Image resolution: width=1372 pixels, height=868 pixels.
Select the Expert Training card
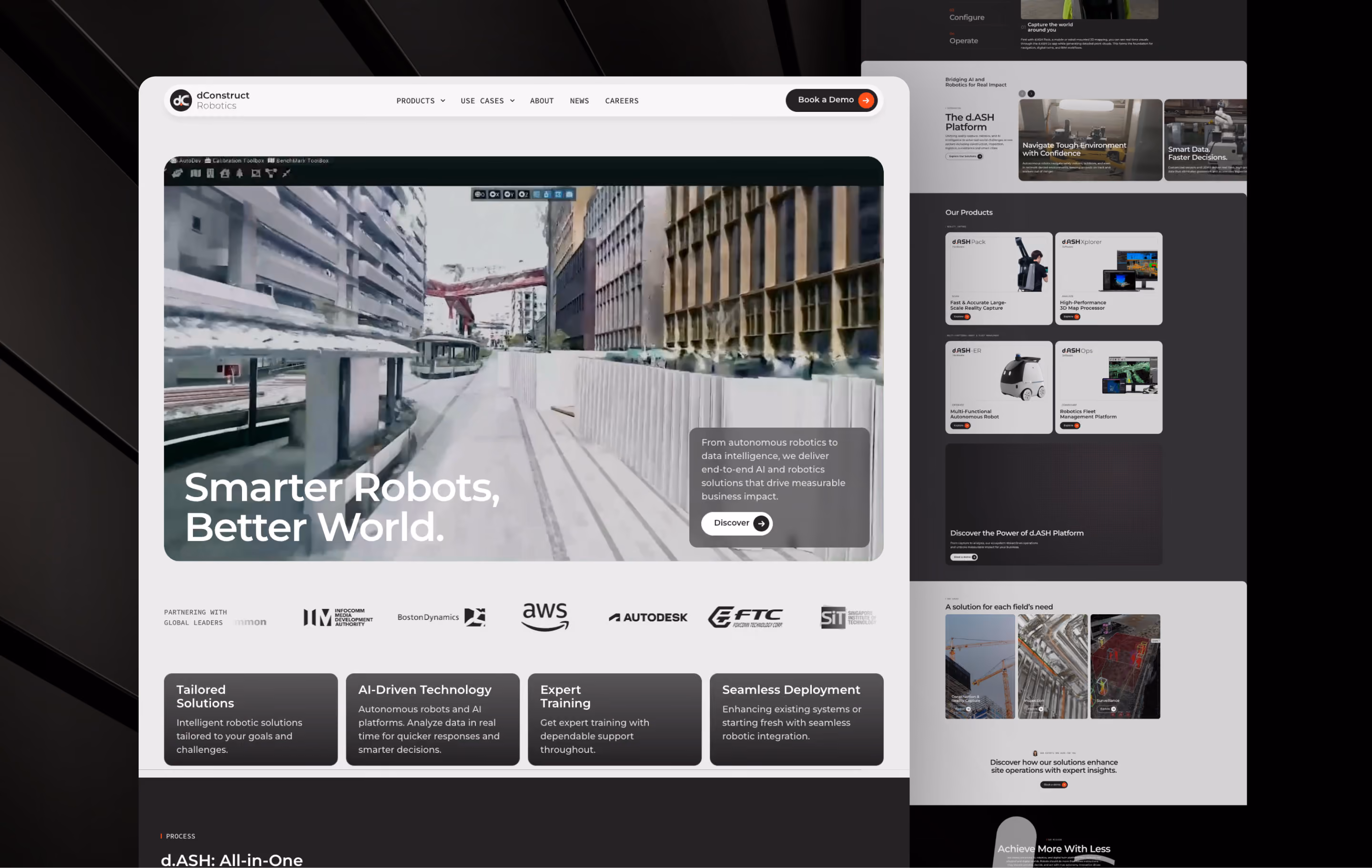pyautogui.click(x=614, y=719)
